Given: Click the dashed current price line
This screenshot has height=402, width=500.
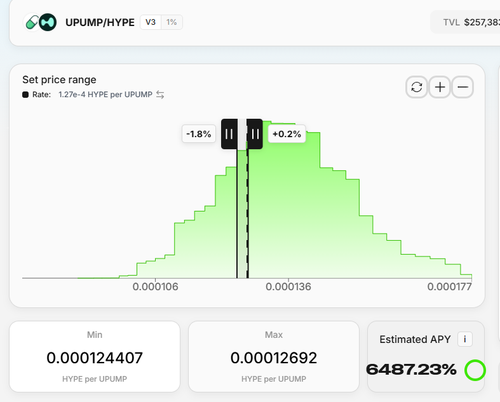Looking at the screenshot, I should [247, 213].
